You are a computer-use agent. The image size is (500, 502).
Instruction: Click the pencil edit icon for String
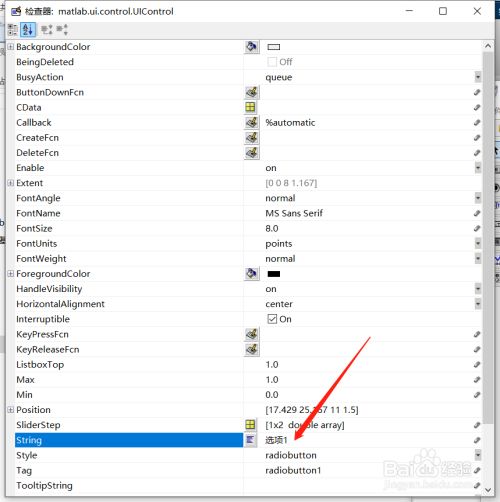coord(477,440)
